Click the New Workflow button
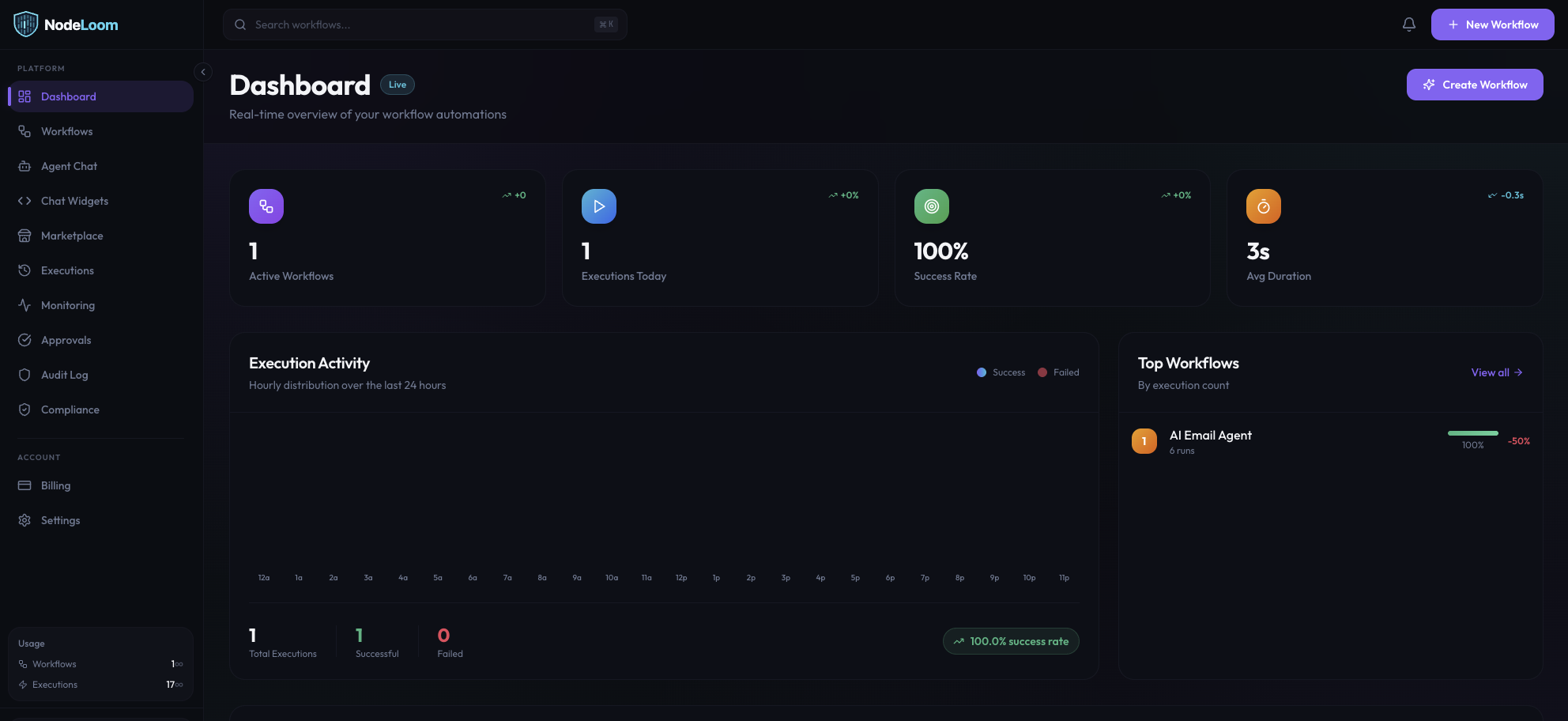 [x=1492, y=25]
